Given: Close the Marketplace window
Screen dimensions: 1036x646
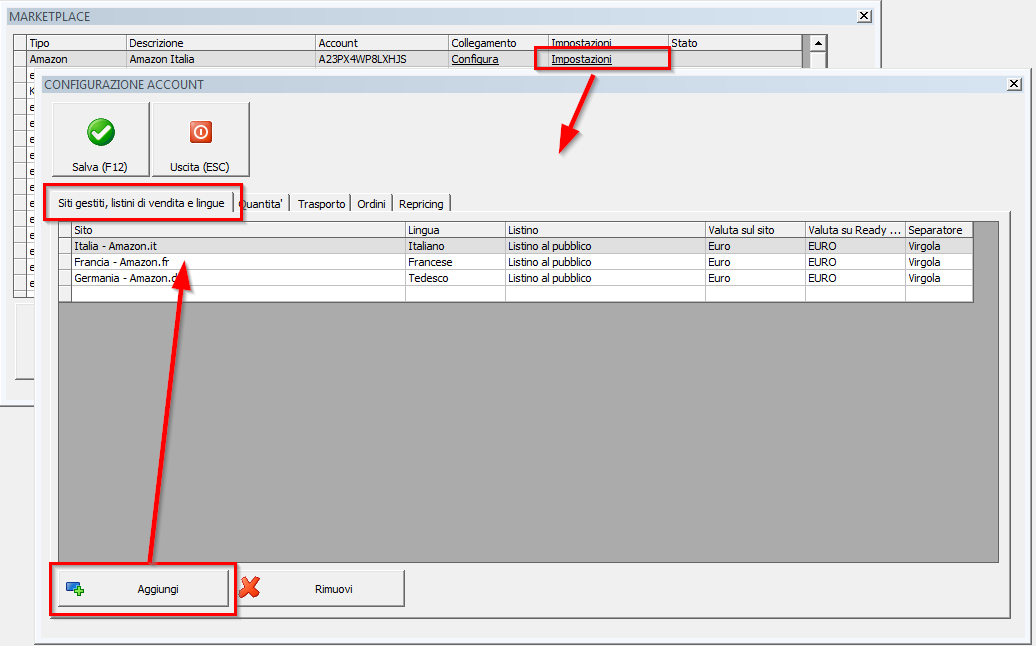Looking at the screenshot, I should point(864,16).
